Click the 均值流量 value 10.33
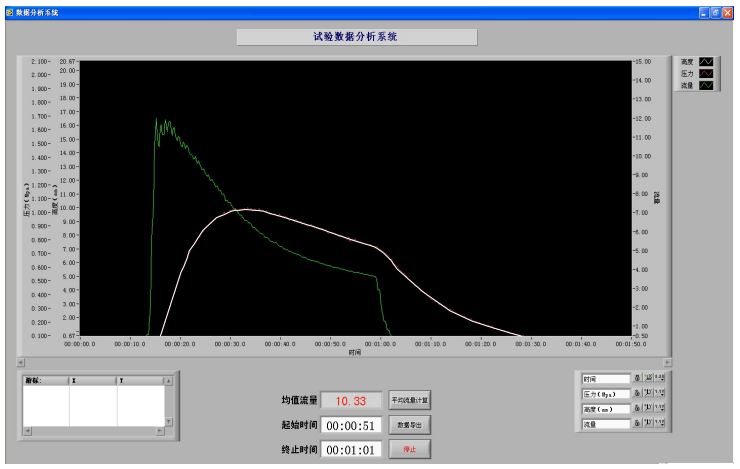Screen dimensions: 740x469 click(x=351, y=401)
